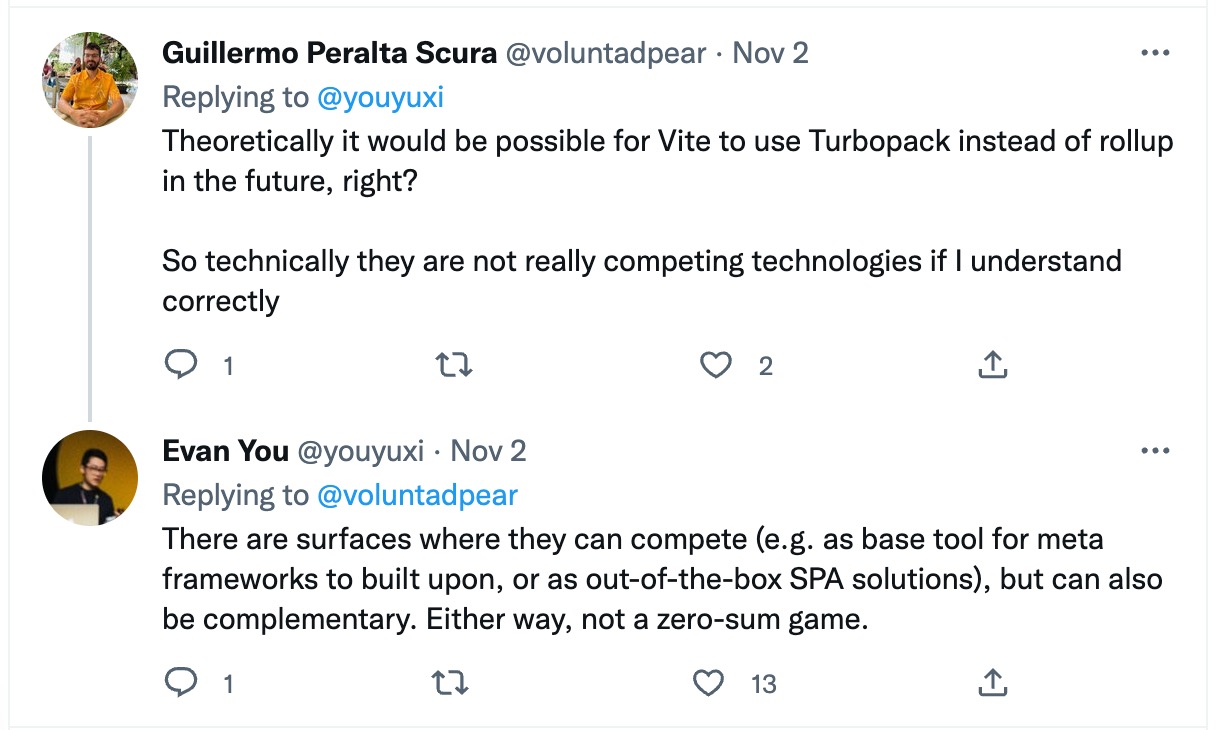Open Guillermo Peralta Scura's display name
Screen dimensions: 1218x730
click(x=329, y=52)
